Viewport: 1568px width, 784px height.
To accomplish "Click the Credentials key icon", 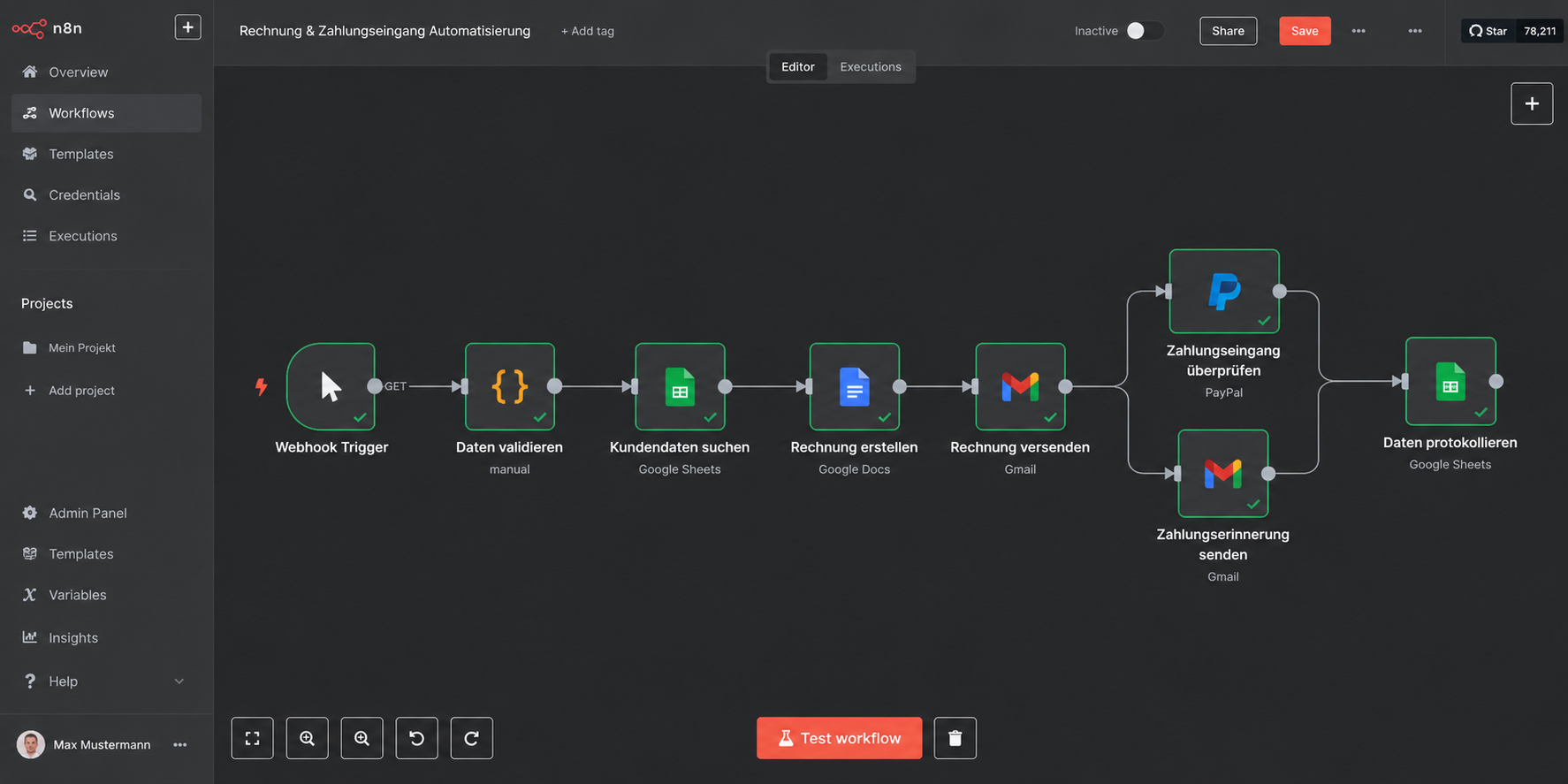I will tap(30, 194).
